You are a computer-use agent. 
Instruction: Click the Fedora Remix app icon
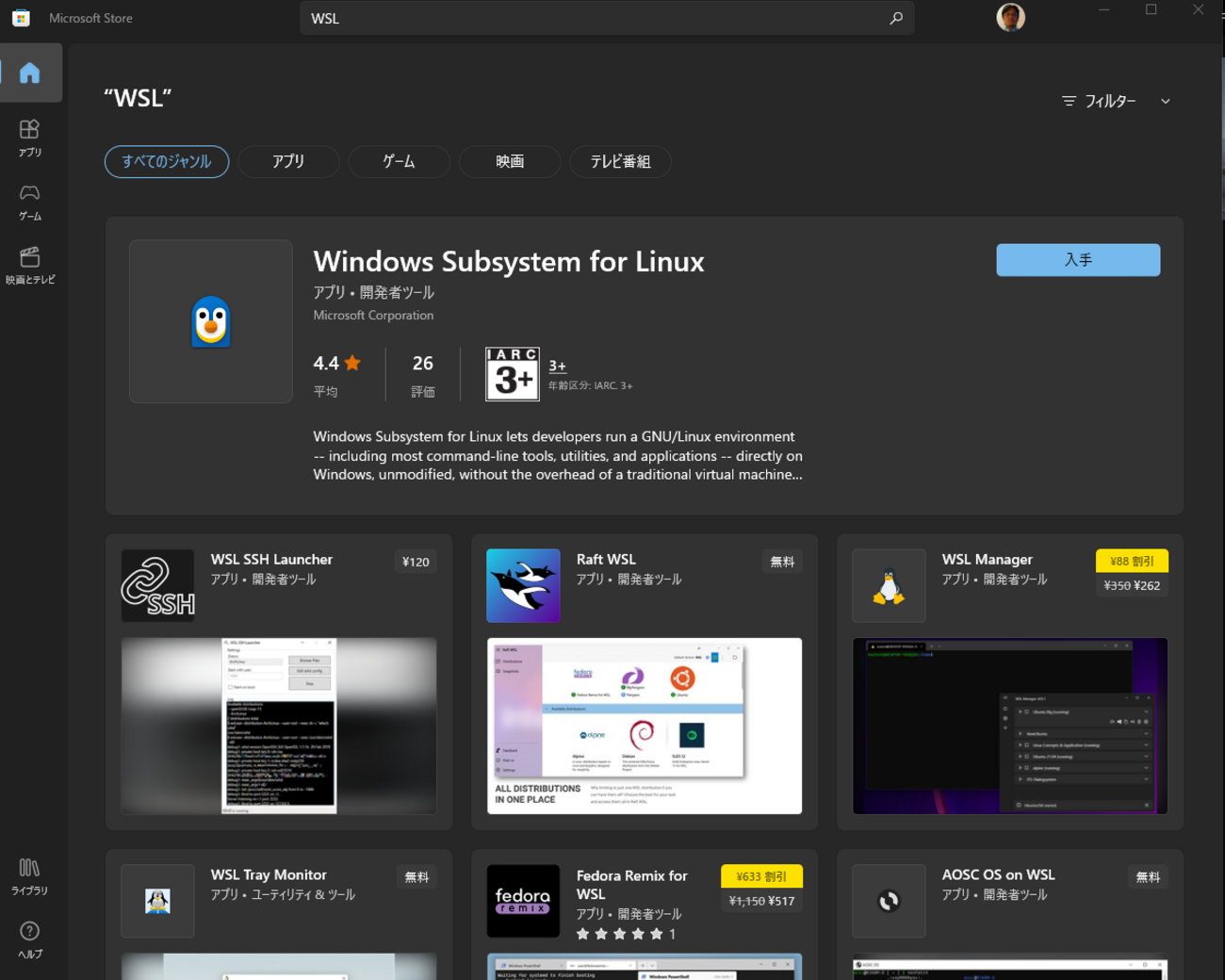coord(523,901)
